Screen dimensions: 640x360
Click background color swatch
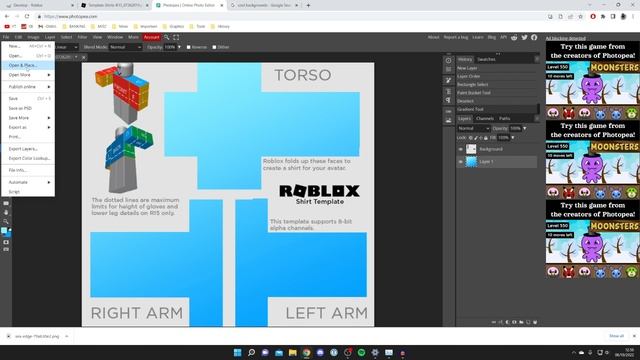[x=9, y=234]
